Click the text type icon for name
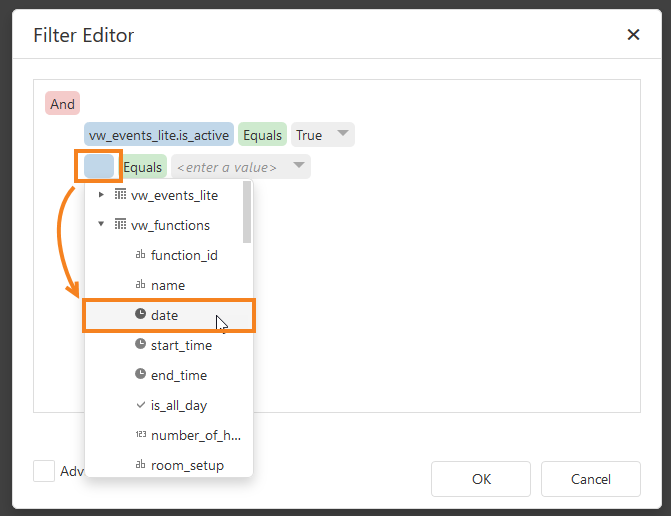 point(140,285)
